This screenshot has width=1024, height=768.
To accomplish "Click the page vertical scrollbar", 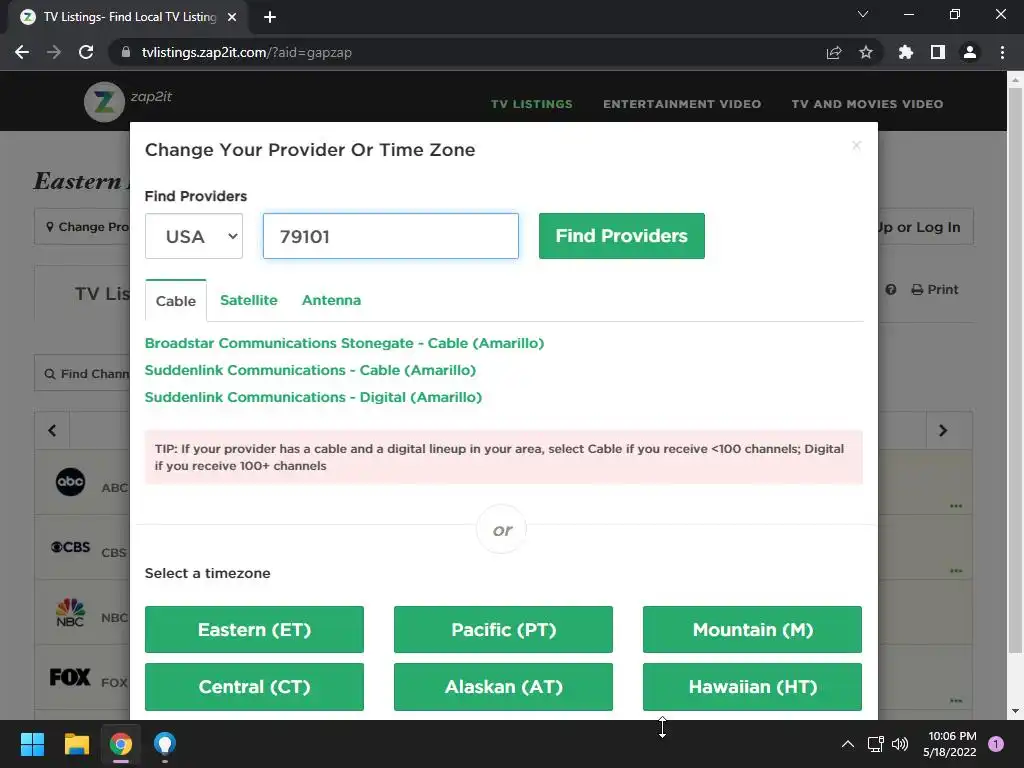I will 1015,369.
